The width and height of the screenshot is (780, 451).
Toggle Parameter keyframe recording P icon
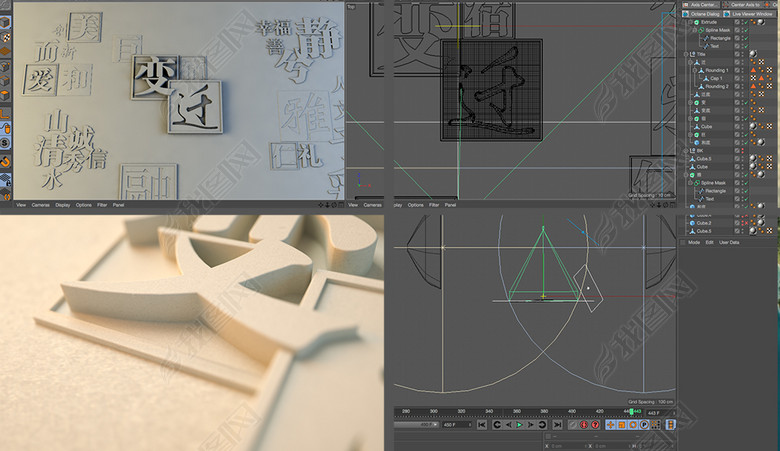point(644,425)
